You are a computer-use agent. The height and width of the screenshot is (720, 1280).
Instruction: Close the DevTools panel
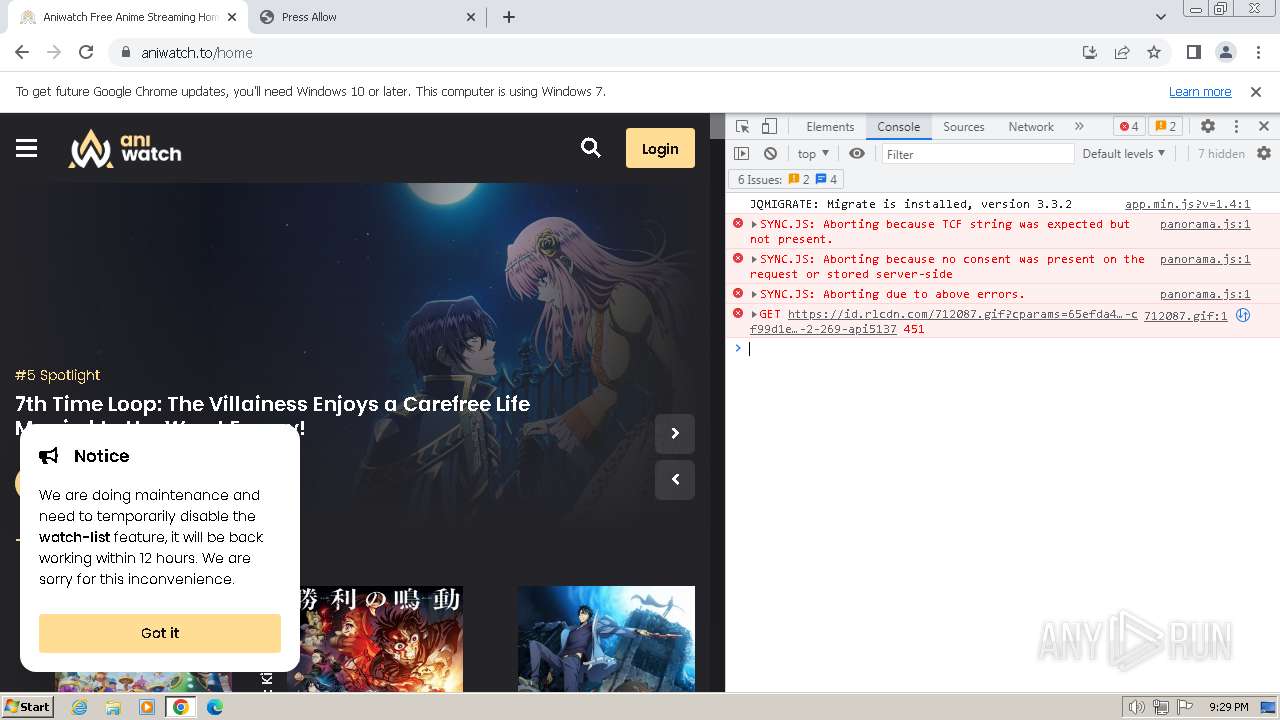click(x=1264, y=126)
